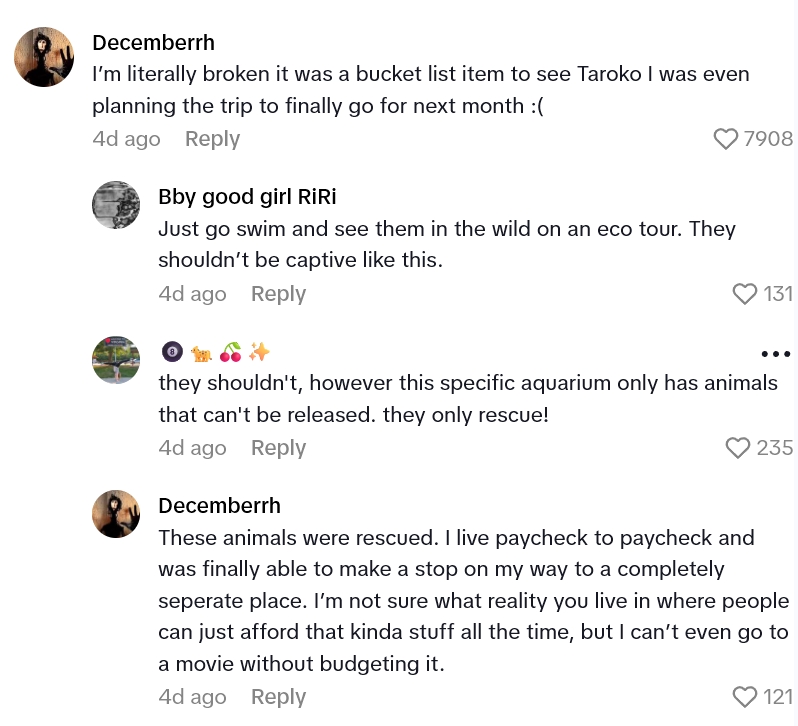Viewport: 798px width, 726px height.
Task: Click the emoji username of third commenter
Action: point(216,352)
